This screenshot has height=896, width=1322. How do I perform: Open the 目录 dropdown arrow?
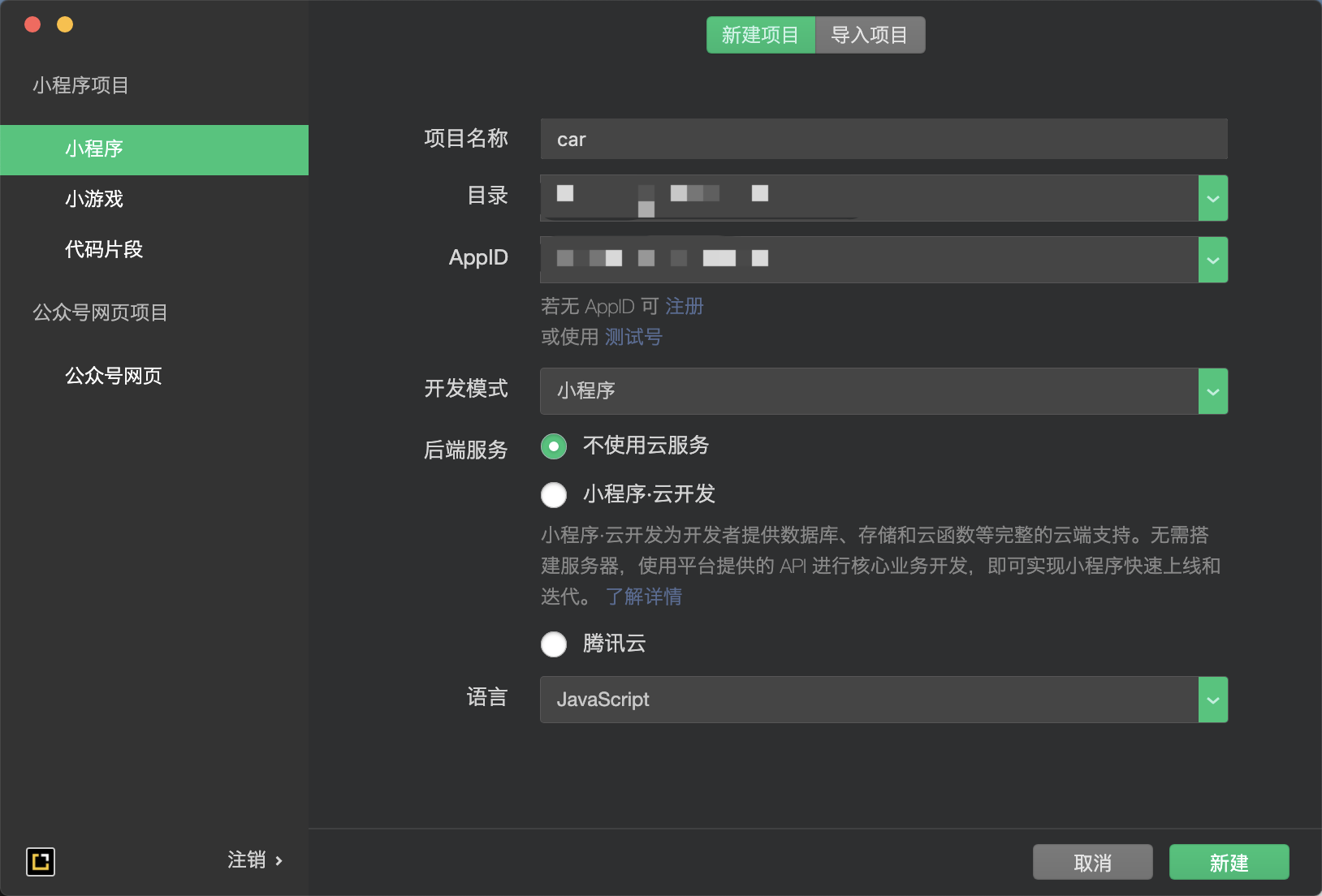coord(1213,198)
